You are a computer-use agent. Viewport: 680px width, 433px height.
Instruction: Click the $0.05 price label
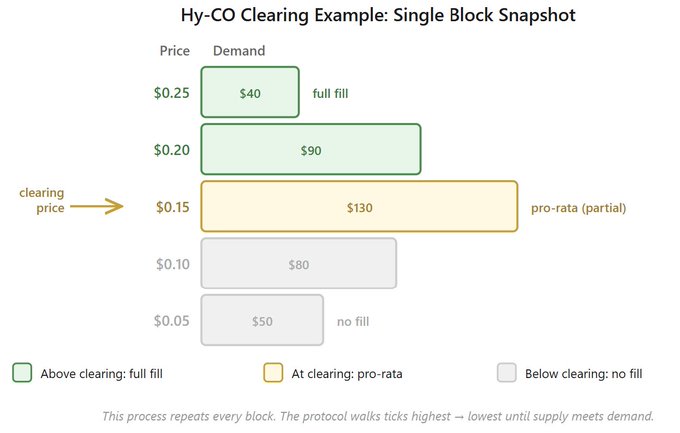pos(171,321)
